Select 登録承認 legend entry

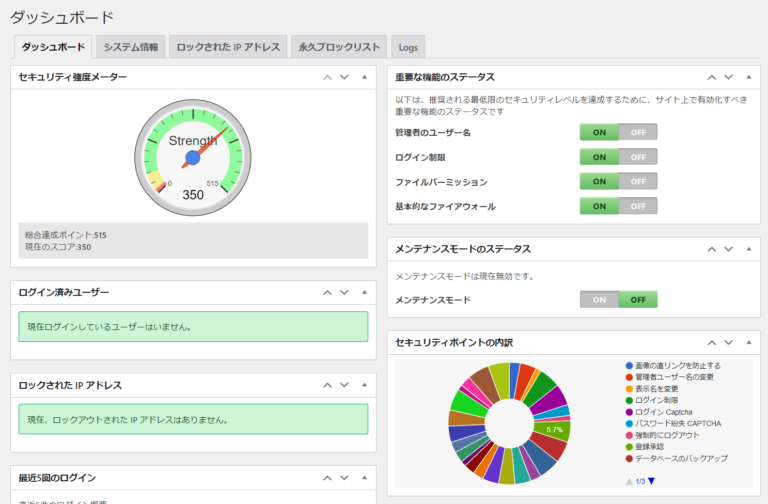pos(645,447)
